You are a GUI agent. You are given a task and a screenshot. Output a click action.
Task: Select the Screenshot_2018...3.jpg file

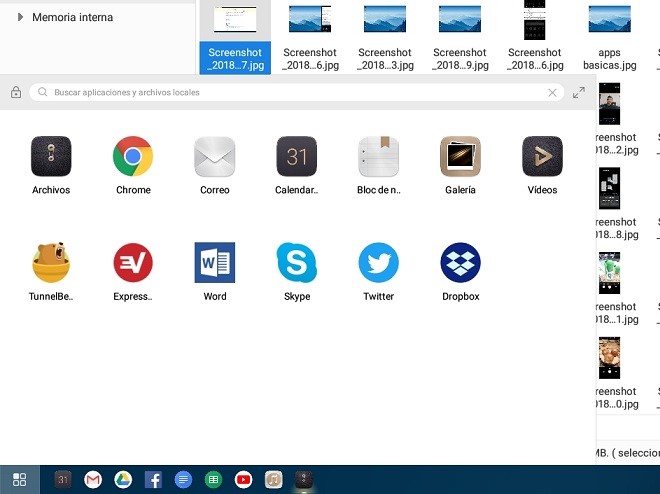click(385, 37)
